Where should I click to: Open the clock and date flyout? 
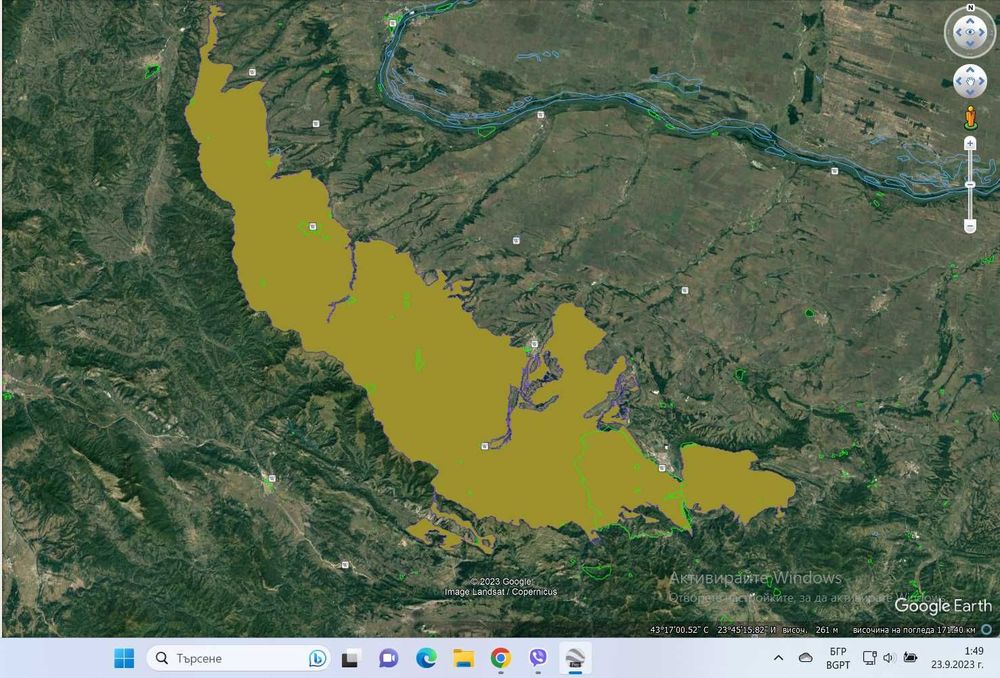[x=957, y=658]
